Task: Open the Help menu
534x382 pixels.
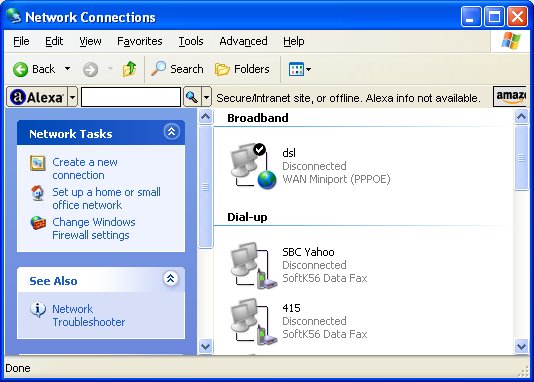Action: coord(294,41)
